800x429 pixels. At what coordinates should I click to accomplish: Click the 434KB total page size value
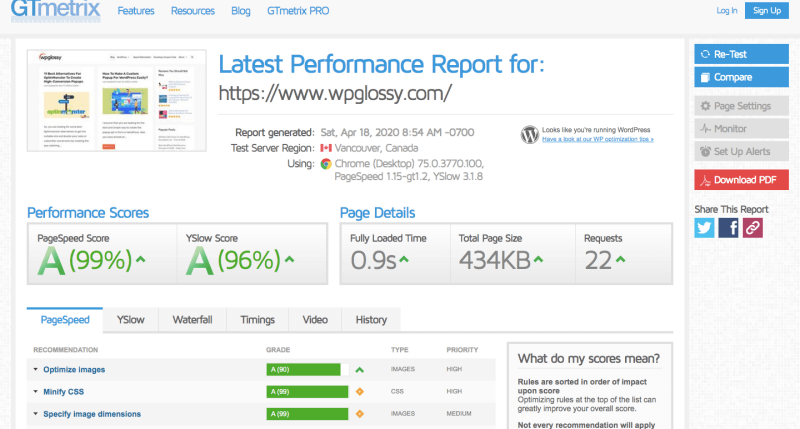pyautogui.click(x=494, y=260)
